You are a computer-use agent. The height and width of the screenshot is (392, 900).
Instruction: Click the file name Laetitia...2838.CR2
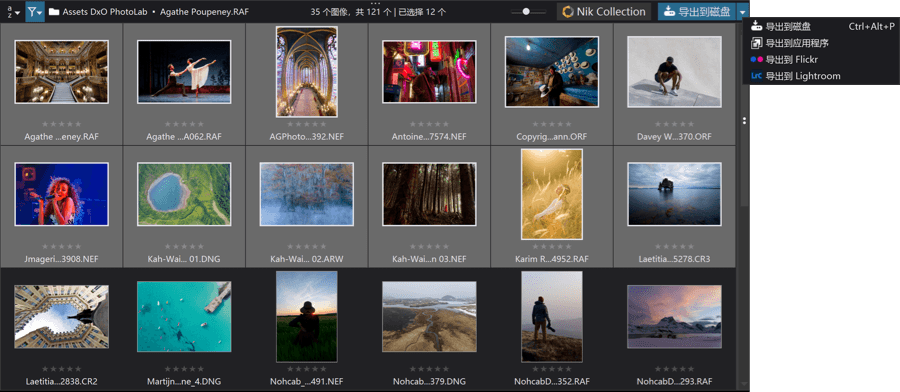point(61,382)
